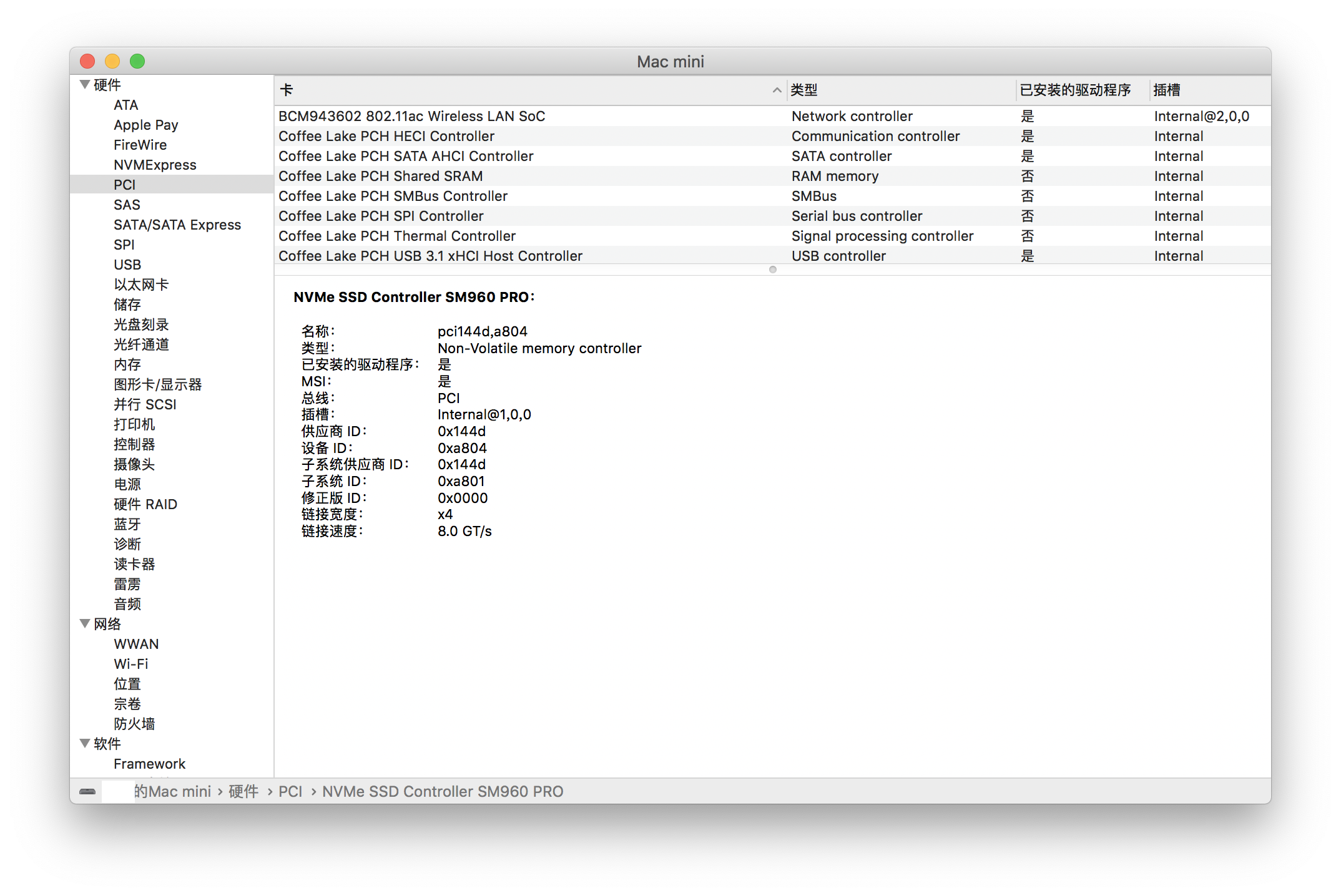Click the sort arrow in 卡 column header
Image resolution: width=1341 pixels, height=896 pixels.
click(777, 90)
